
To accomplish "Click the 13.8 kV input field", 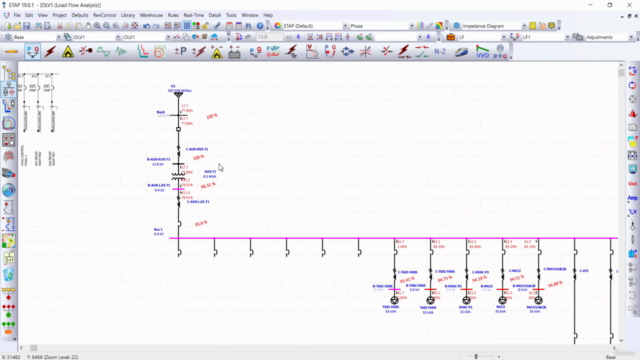I will pyautogui.click(x=269, y=37).
